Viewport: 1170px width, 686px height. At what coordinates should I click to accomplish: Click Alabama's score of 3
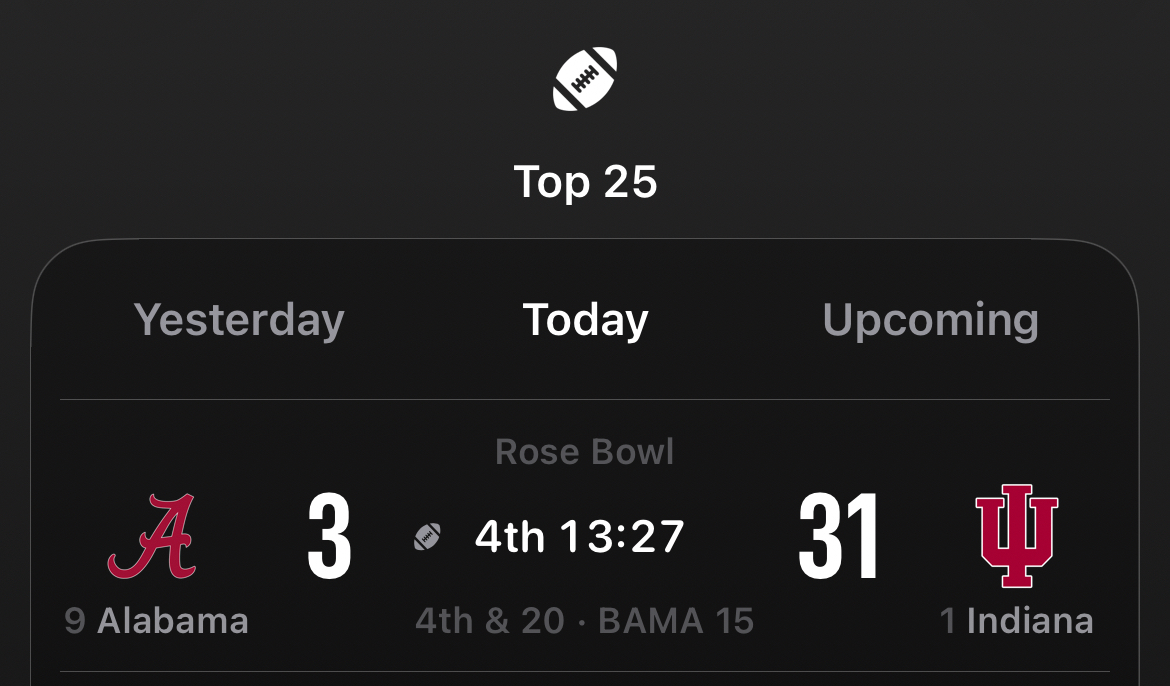pos(329,538)
